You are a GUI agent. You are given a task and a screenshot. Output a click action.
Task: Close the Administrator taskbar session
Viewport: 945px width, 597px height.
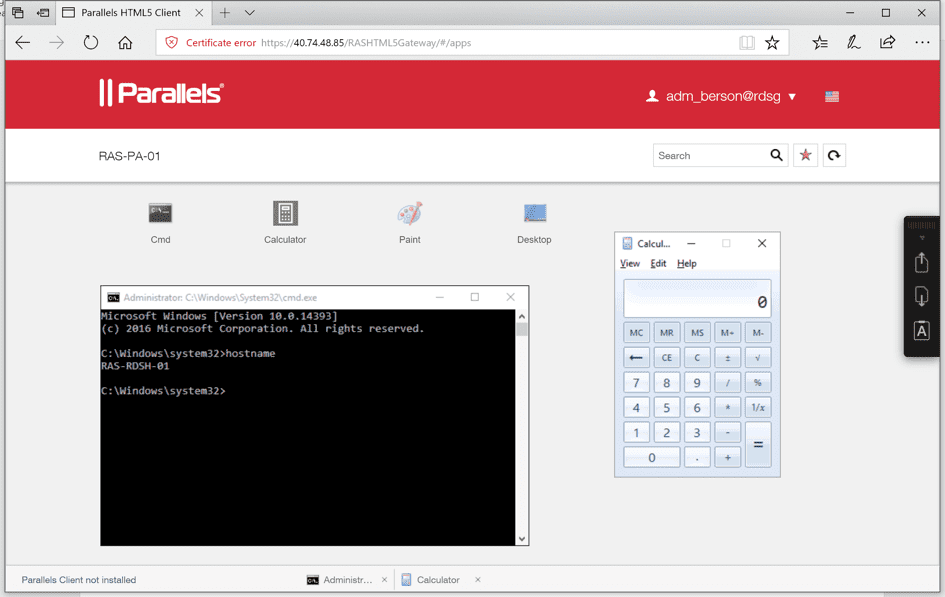click(385, 580)
